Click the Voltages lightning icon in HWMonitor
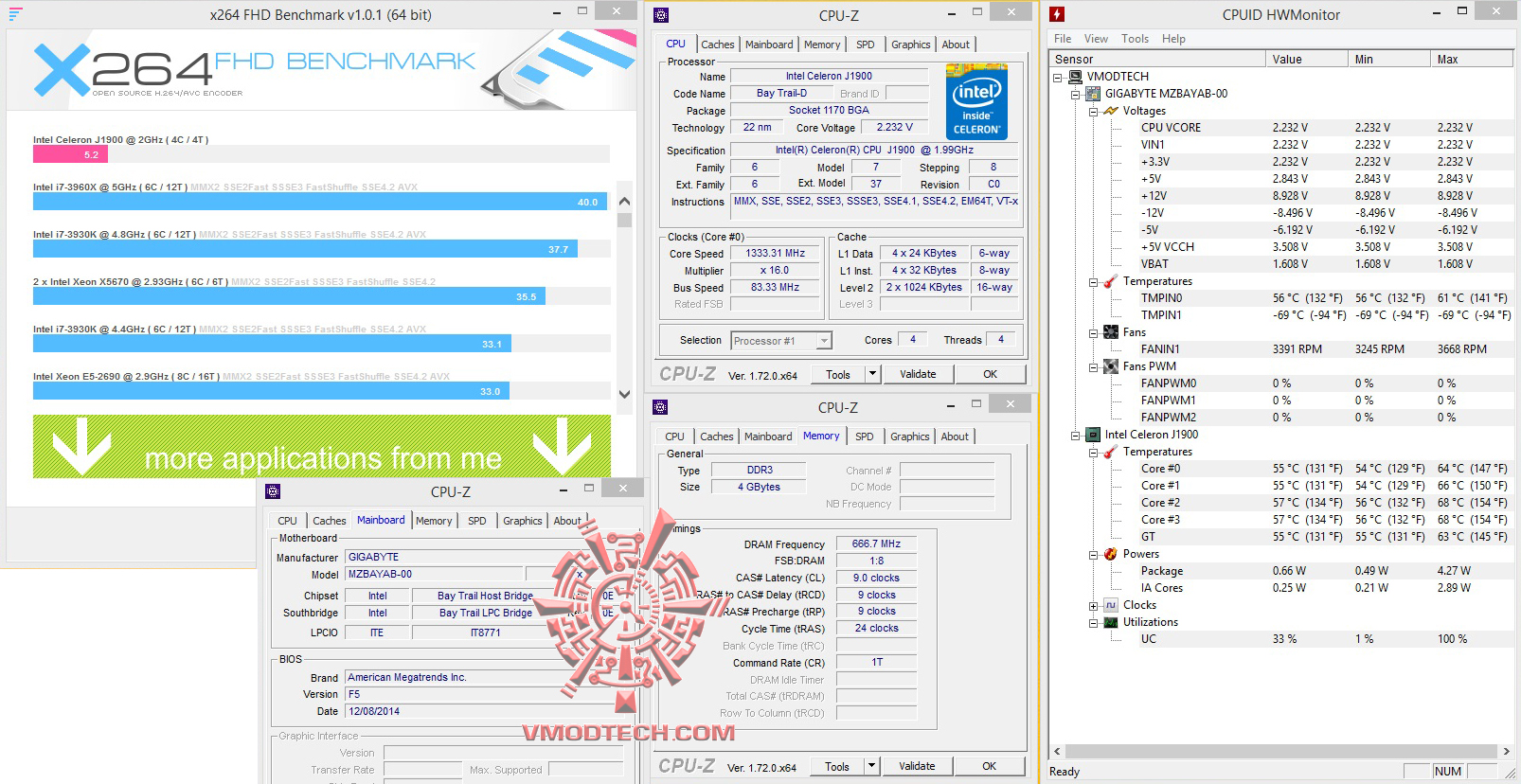This screenshot has height=784, width=1521. click(1111, 111)
